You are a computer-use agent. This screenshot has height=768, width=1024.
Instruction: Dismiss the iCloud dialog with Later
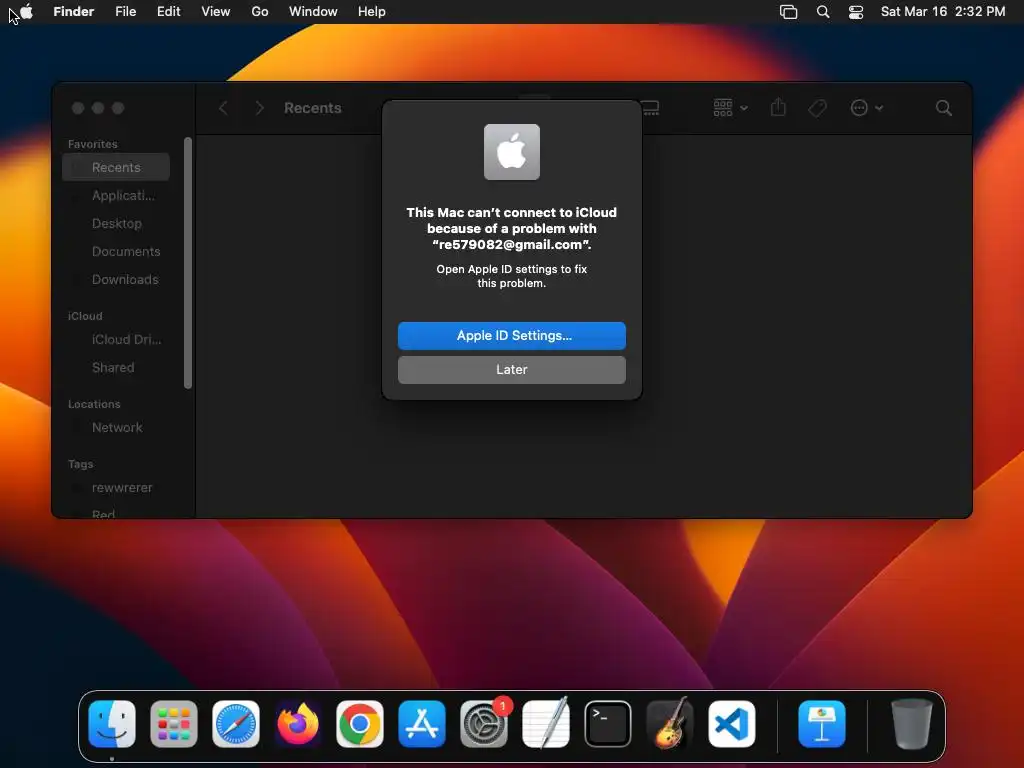click(x=511, y=370)
